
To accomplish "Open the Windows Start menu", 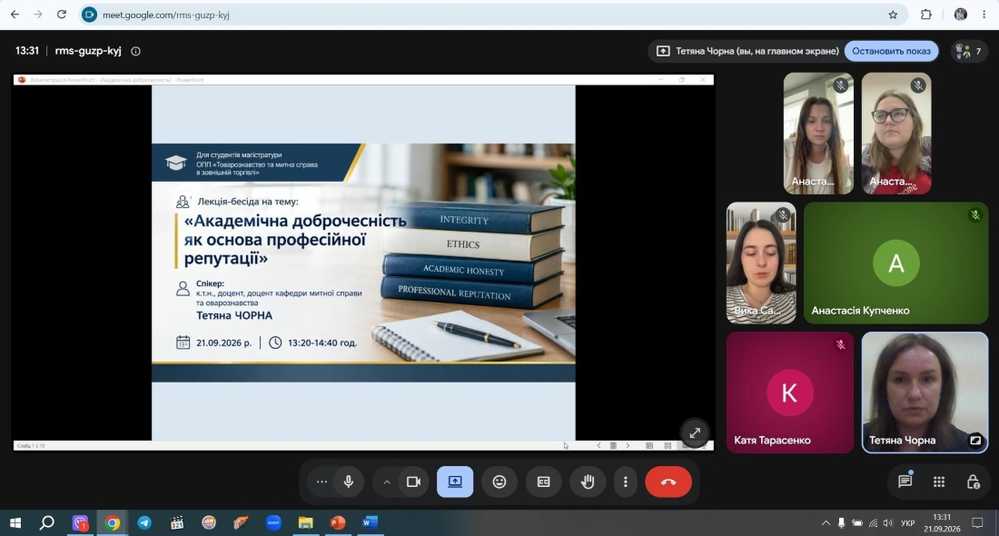I will coord(15,523).
